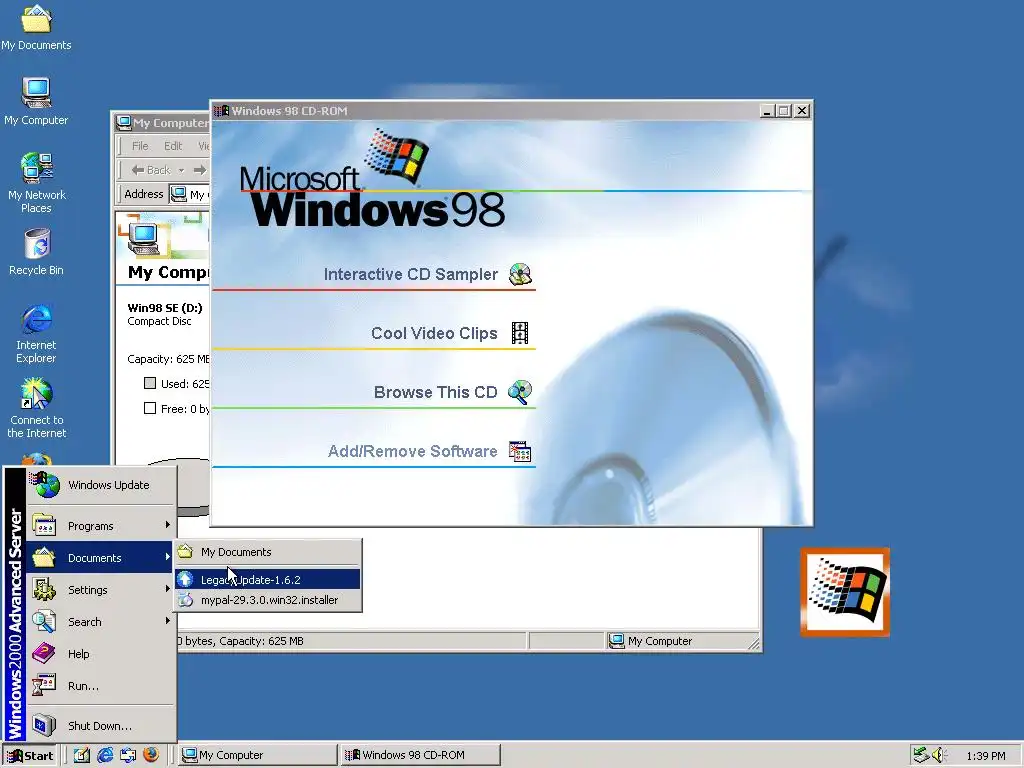Select My Computer desktop icon
The image size is (1024, 768).
click(36, 102)
